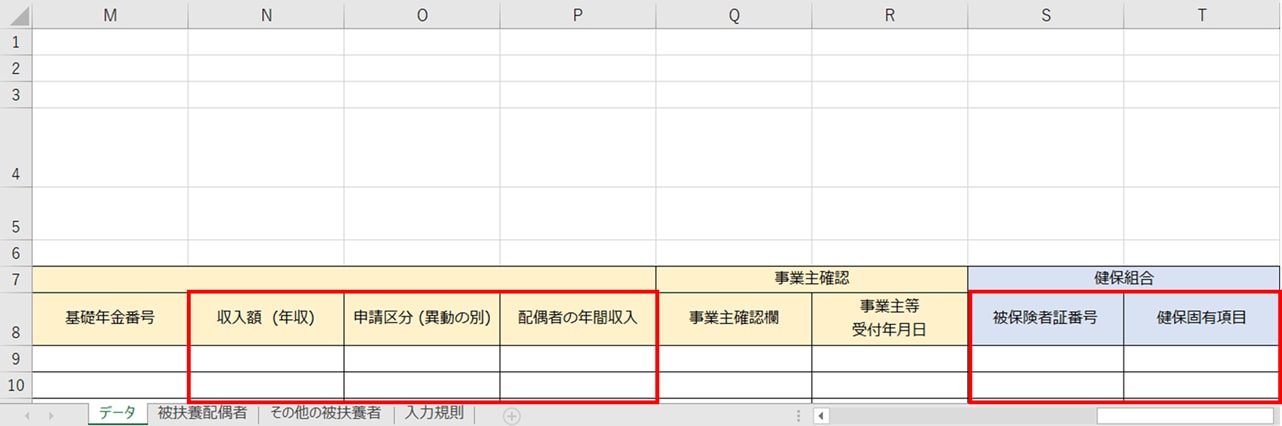Click the 事業主確認 merged group header
The height and width of the screenshot is (426, 1282).
pos(812,279)
